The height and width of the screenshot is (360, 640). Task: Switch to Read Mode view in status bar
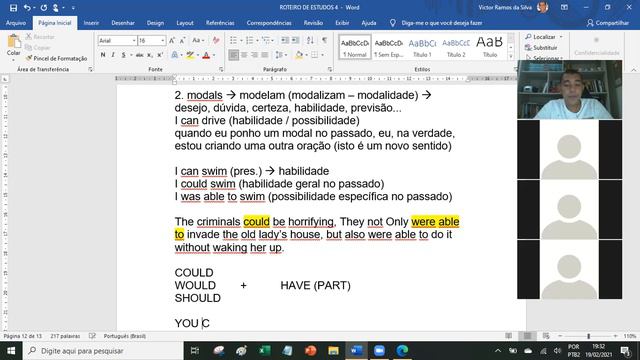coord(509,336)
